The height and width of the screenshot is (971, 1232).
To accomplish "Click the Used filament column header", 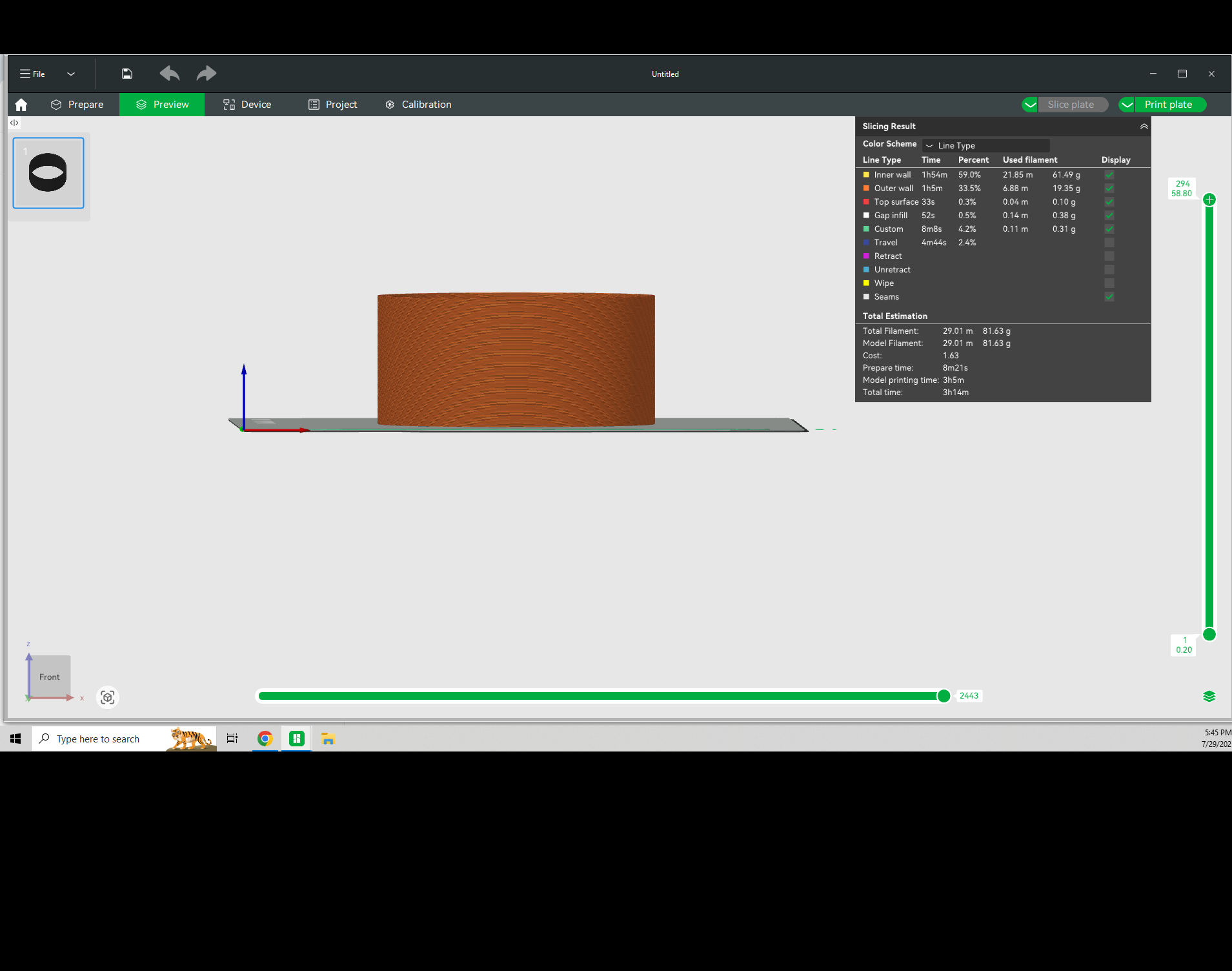I will pos(1030,160).
